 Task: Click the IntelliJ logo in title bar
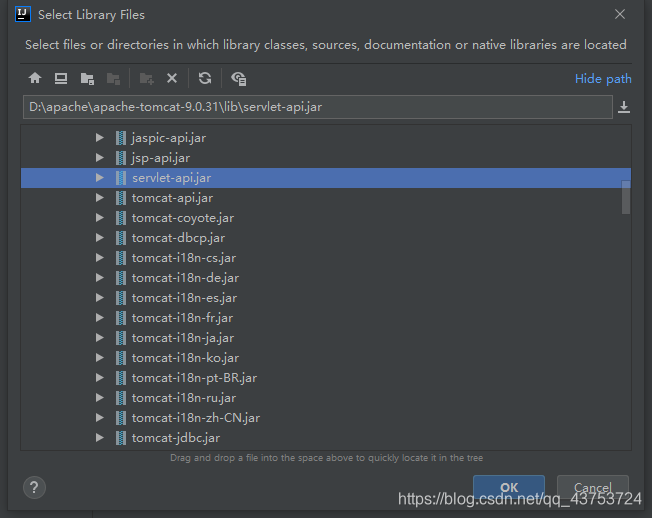pyautogui.click(x=23, y=15)
